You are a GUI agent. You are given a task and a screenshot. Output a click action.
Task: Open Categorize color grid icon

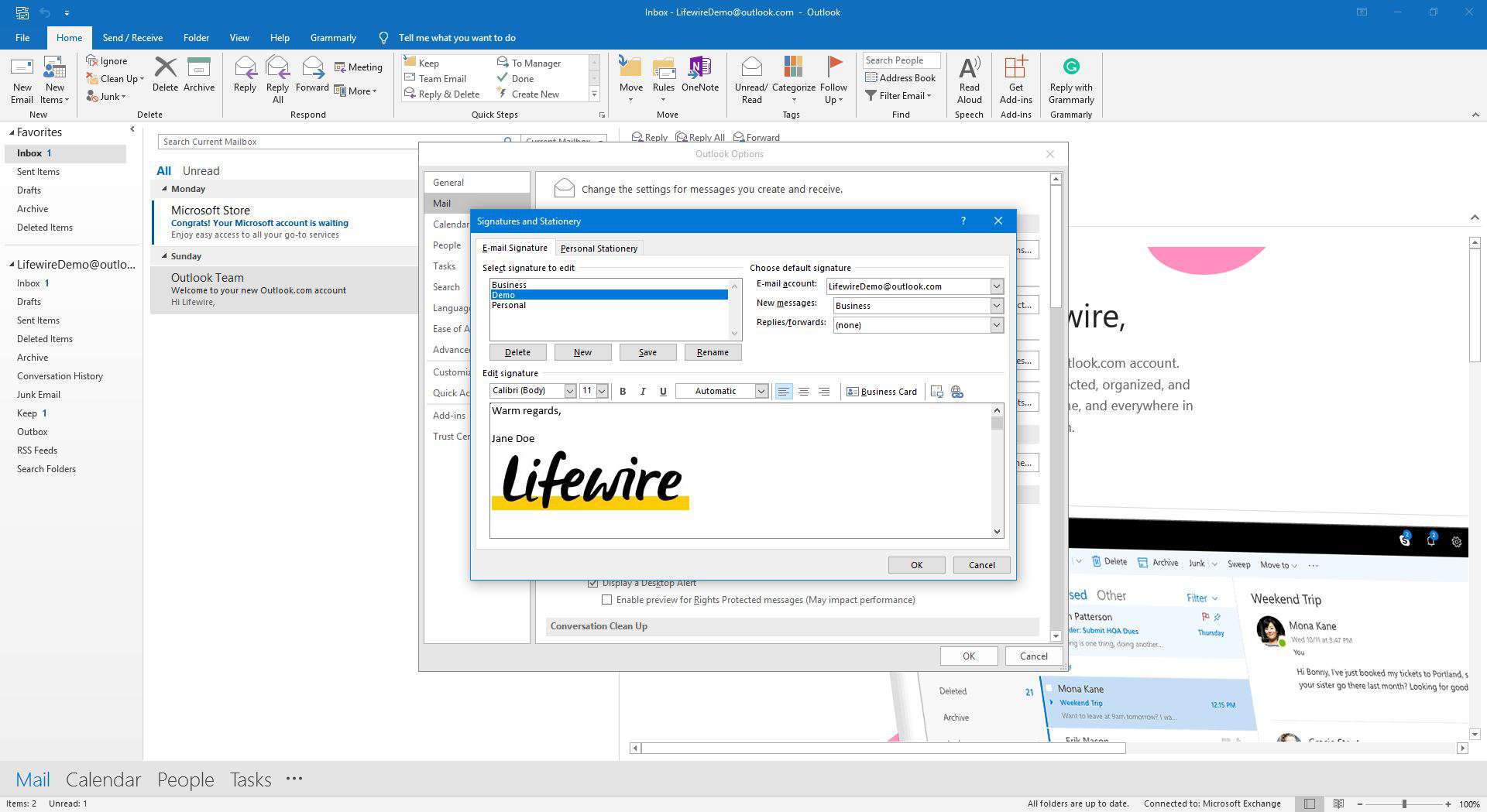(793, 80)
